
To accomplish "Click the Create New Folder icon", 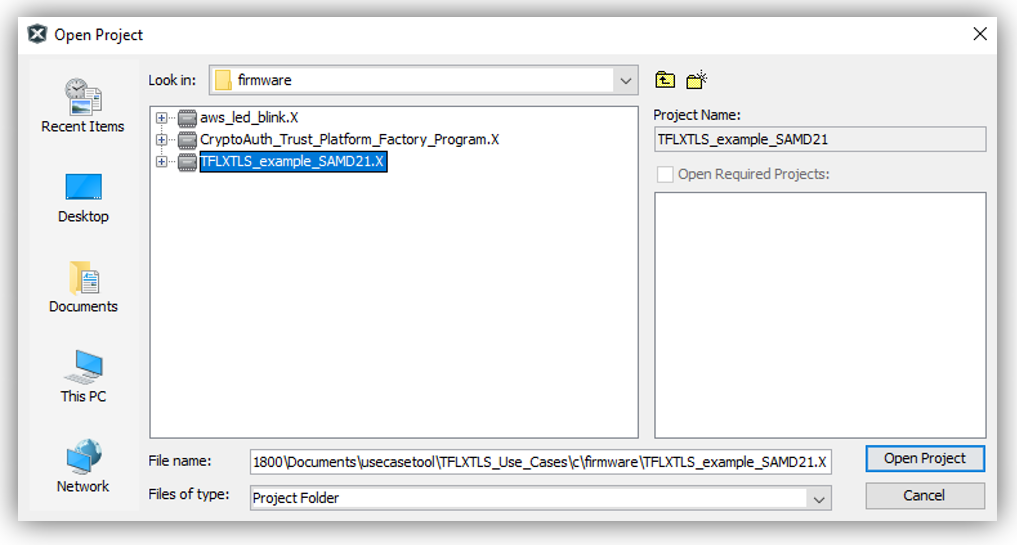I will click(x=697, y=81).
